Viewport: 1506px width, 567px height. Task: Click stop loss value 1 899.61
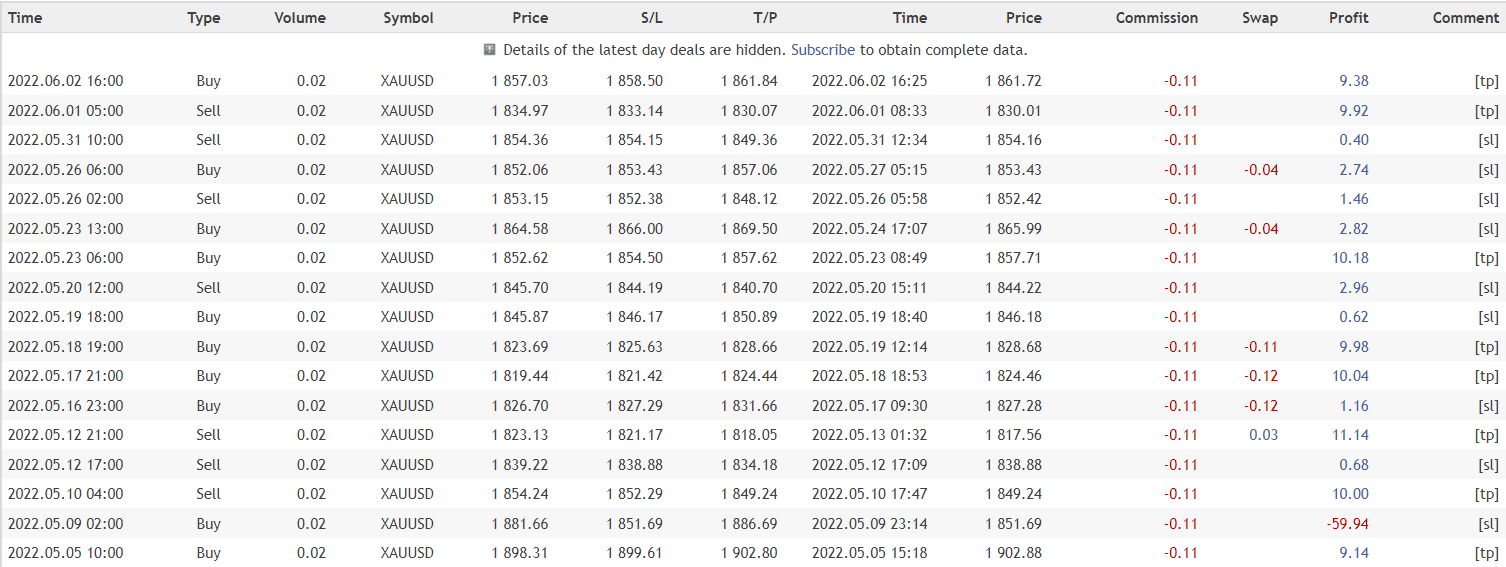(634, 553)
